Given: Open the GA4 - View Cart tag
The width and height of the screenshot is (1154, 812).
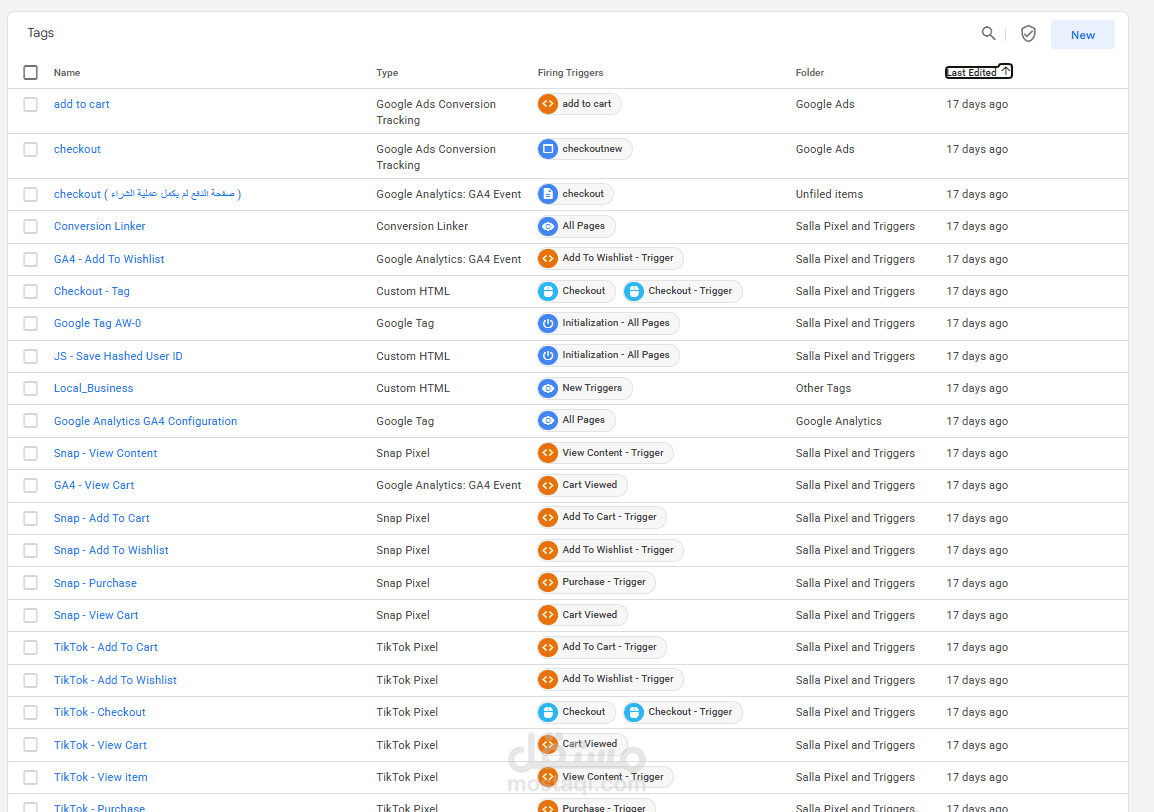Looking at the screenshot, I should tap(93, 485).
